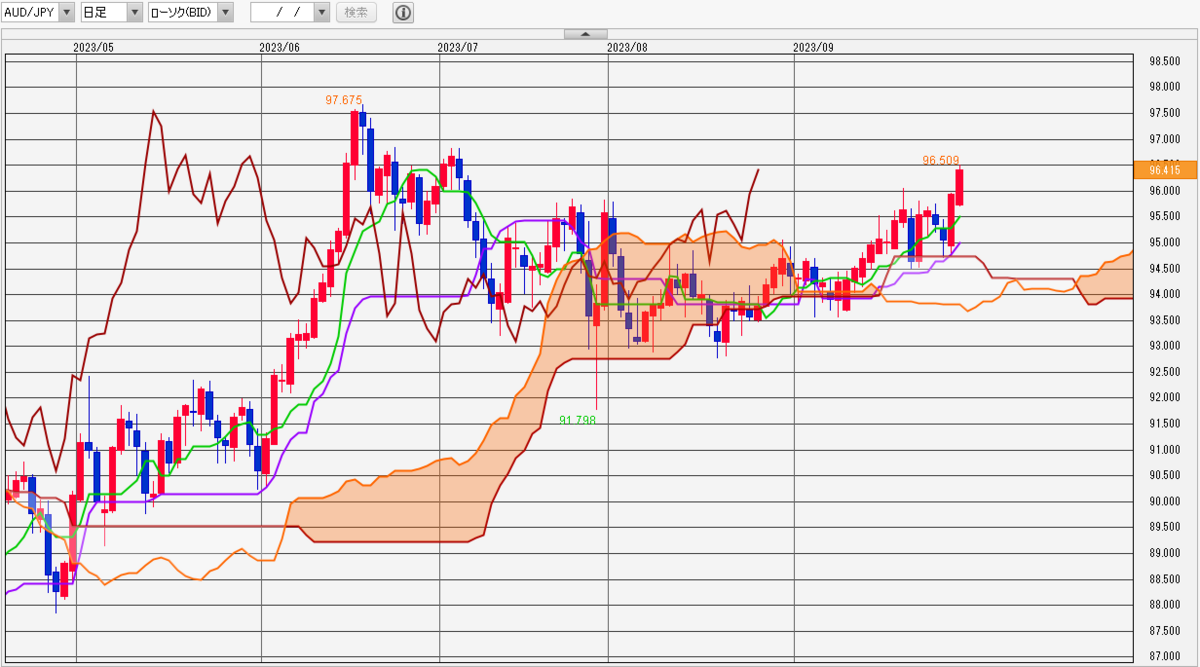Image resolution: width=1200 pixels, height=667 pixels.
Task: Click the 2023/06 date axis label
Action: point(279,47)
